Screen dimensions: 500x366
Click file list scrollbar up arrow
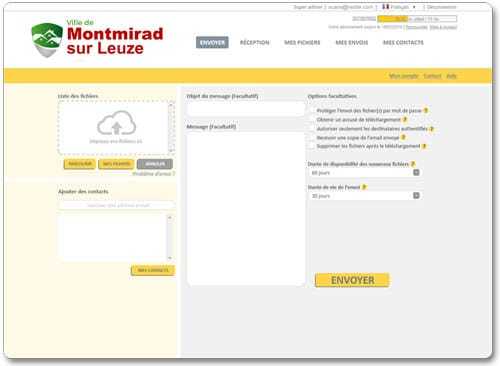(171, 105)
